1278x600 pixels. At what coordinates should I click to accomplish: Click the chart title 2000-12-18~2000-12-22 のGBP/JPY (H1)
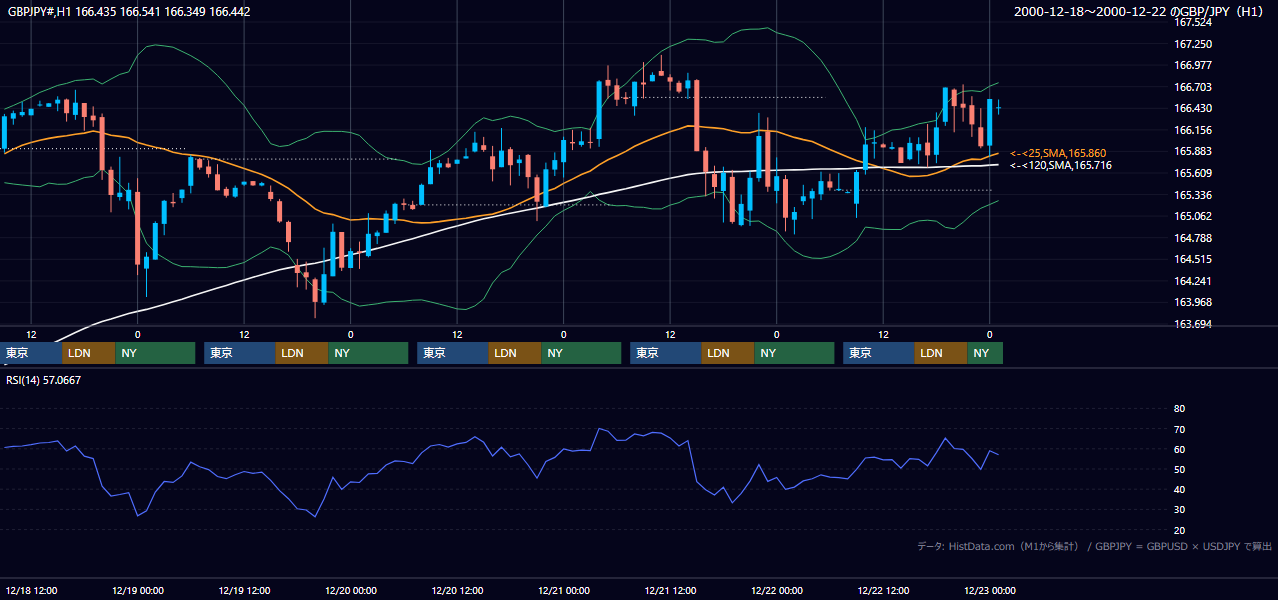click(1141, 12)
